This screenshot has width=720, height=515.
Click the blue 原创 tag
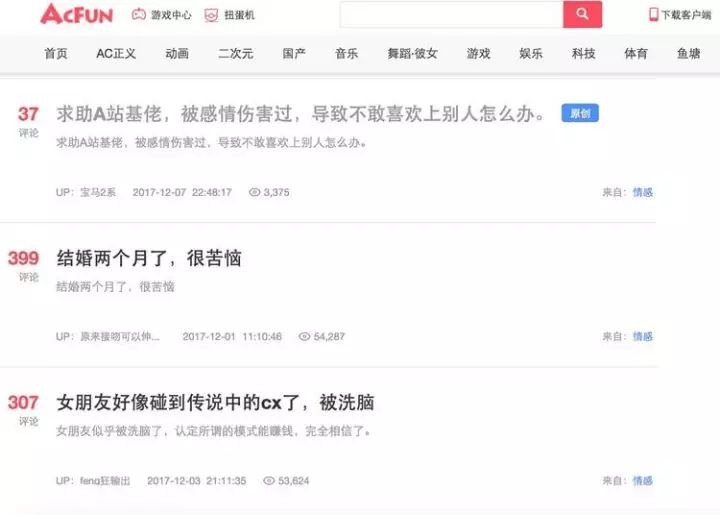[x=580, y=113]
